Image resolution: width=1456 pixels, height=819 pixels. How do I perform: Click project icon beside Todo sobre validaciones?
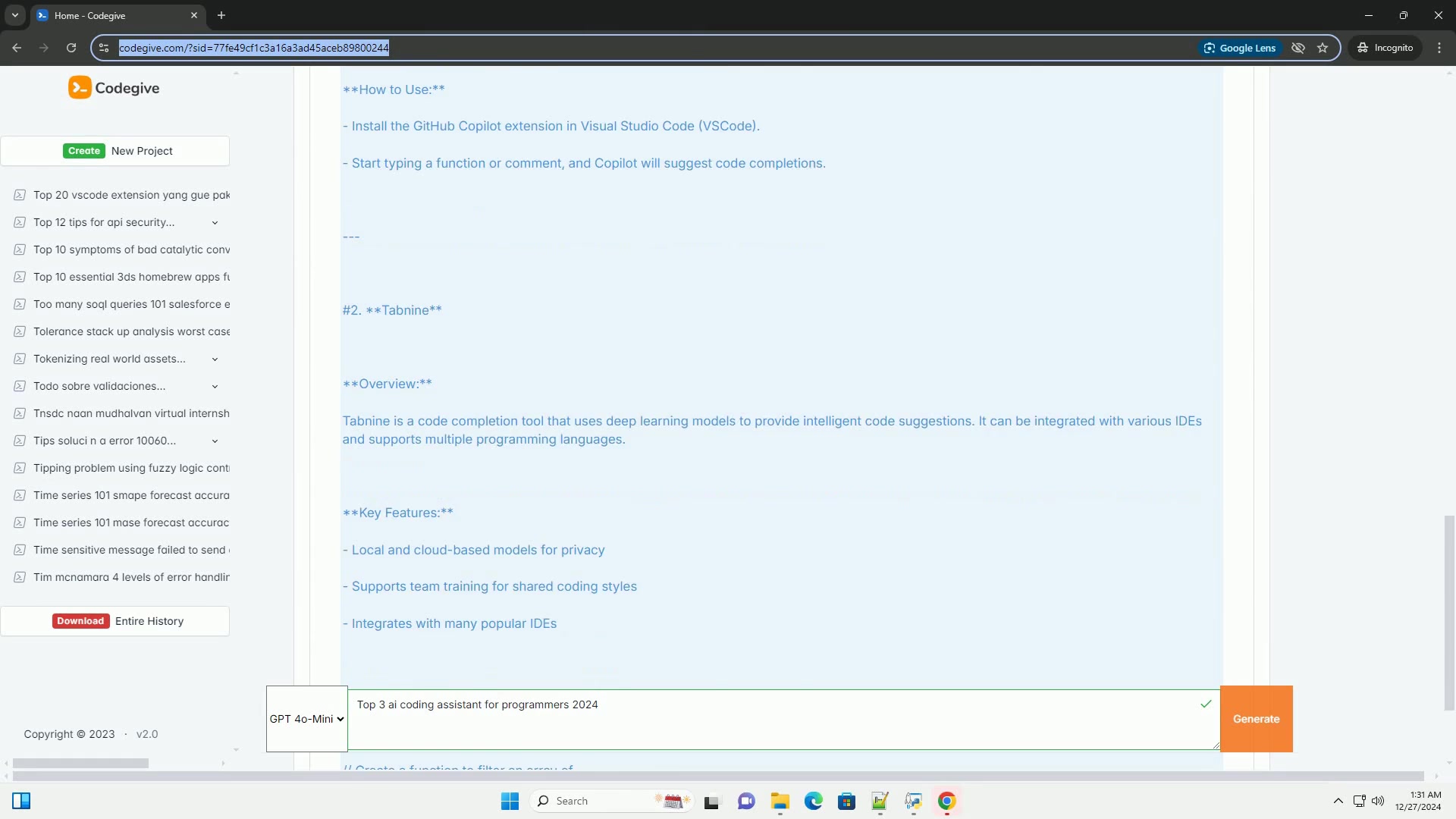[20, 386]
